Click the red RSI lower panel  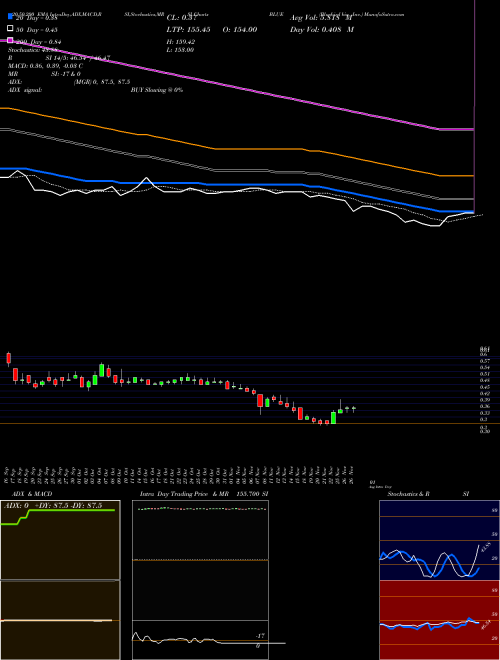tap(439, 620)
